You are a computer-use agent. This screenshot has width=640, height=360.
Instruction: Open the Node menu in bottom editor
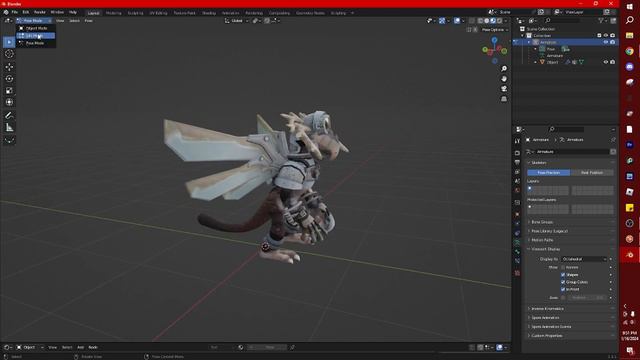tap(93, 347)
